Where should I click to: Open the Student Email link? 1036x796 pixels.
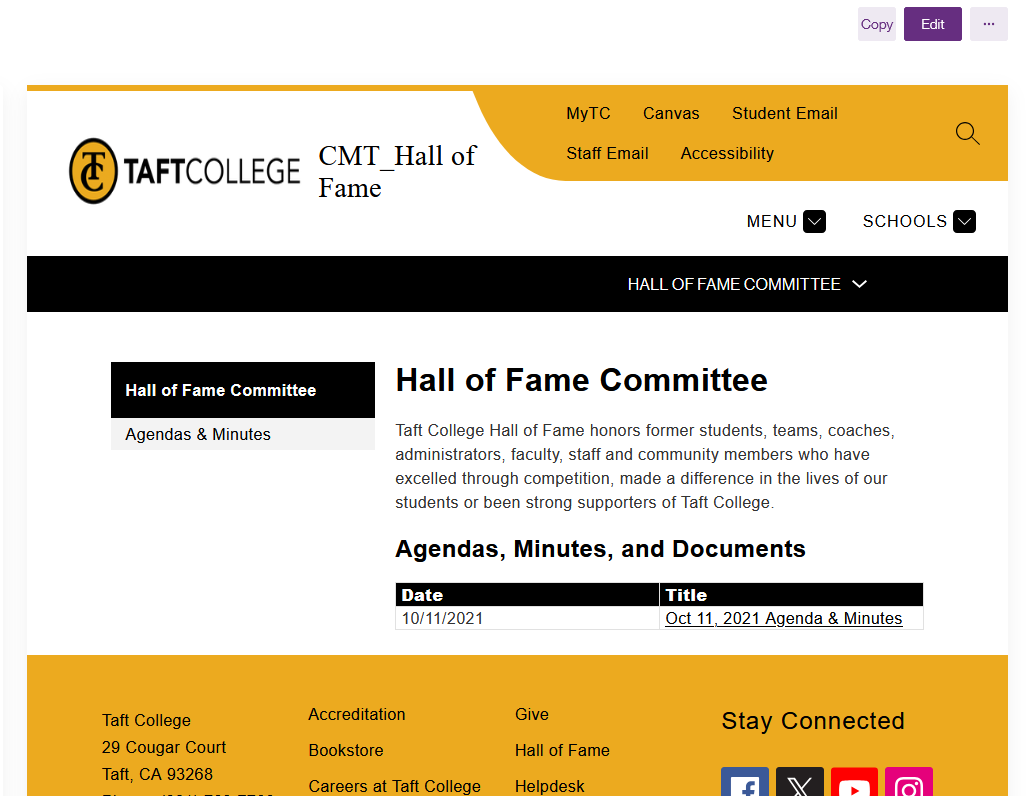tap(784, 114)
